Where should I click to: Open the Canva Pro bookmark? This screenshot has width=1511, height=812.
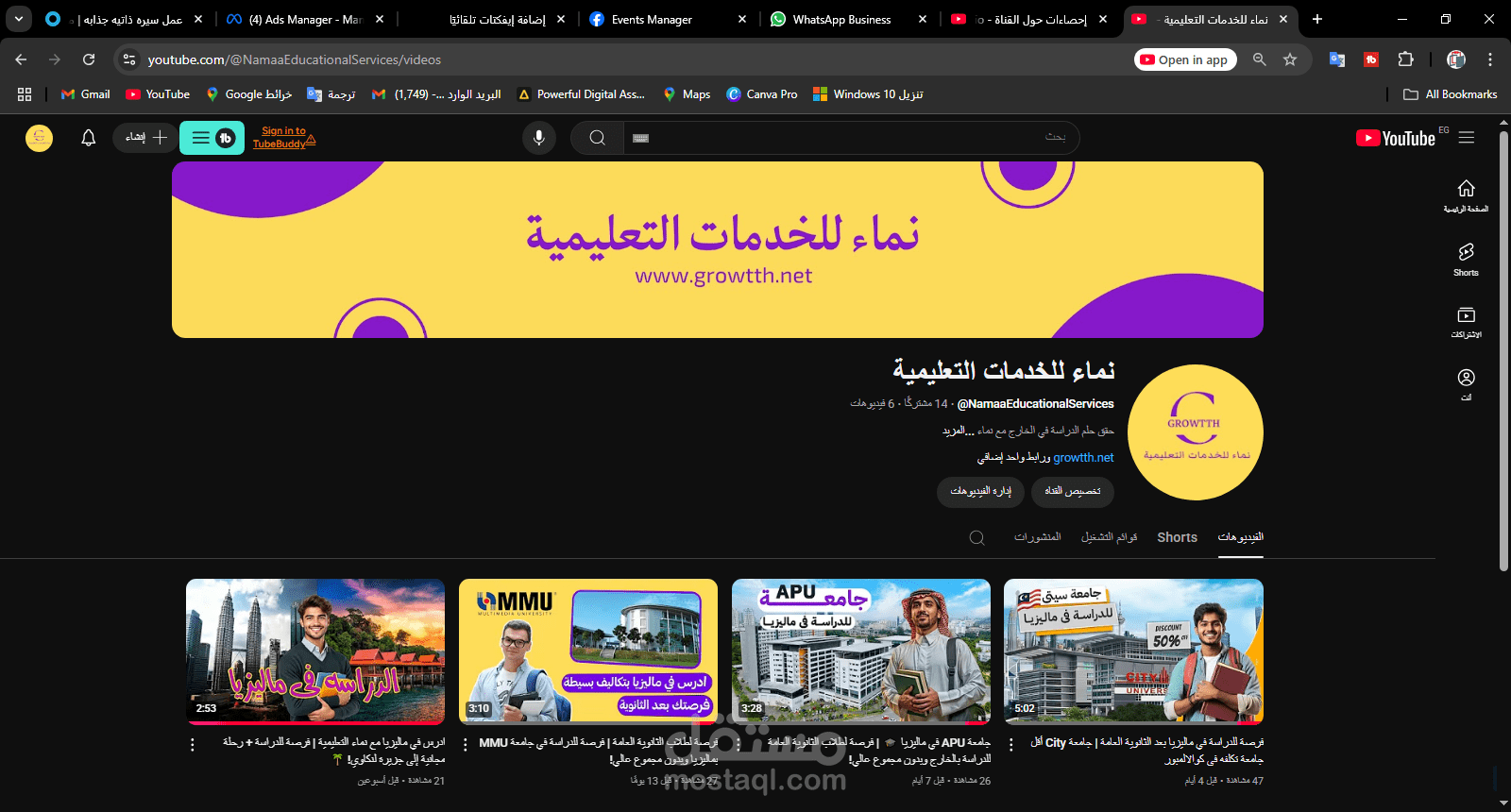761,94
